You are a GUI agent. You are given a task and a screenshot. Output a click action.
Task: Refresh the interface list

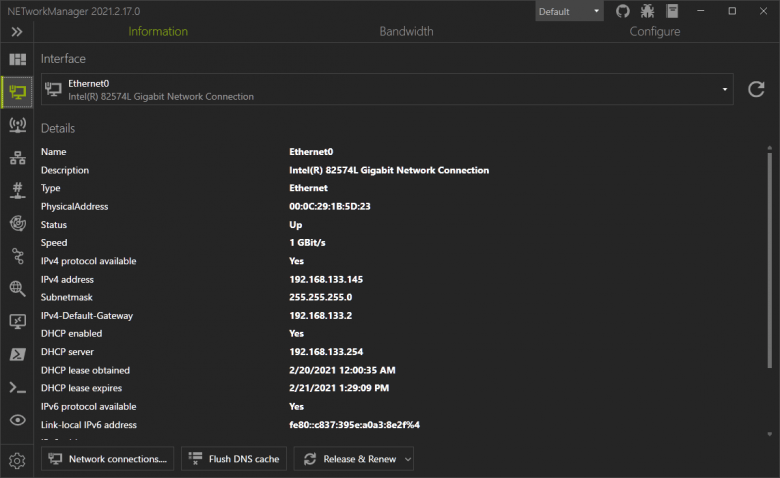pyautogui.click(x=756, y=89)
